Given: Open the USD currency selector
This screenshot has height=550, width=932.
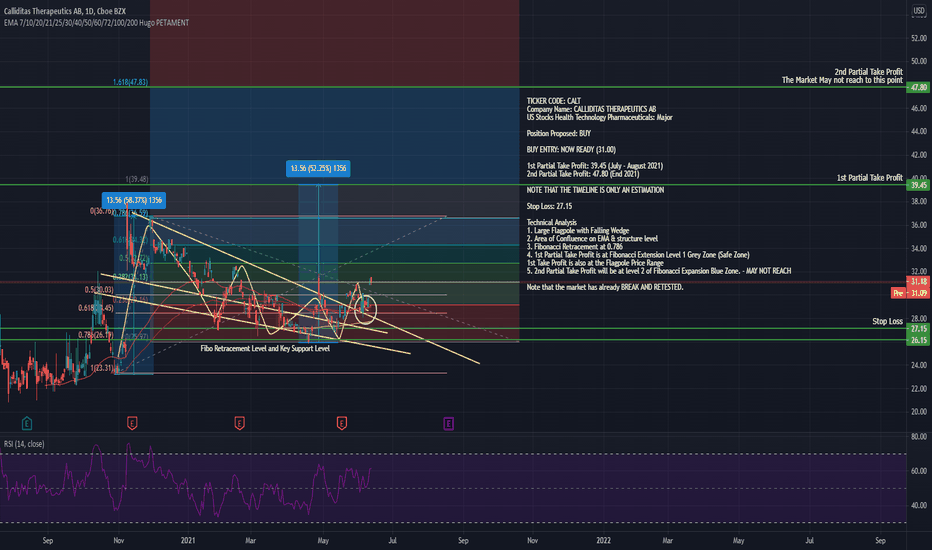Looking at the screenshot, I should click(919, 11).
